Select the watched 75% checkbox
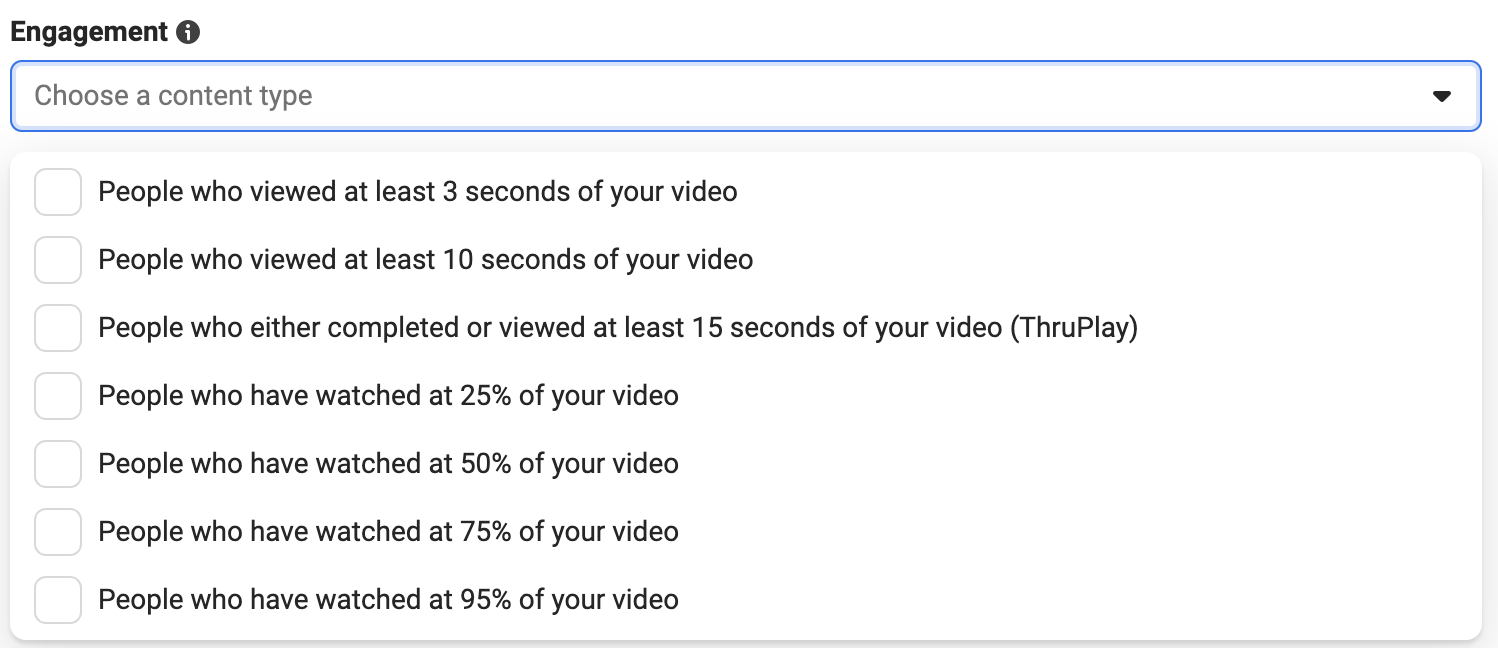Viewport: 1498px width, 648px height. 58,532
